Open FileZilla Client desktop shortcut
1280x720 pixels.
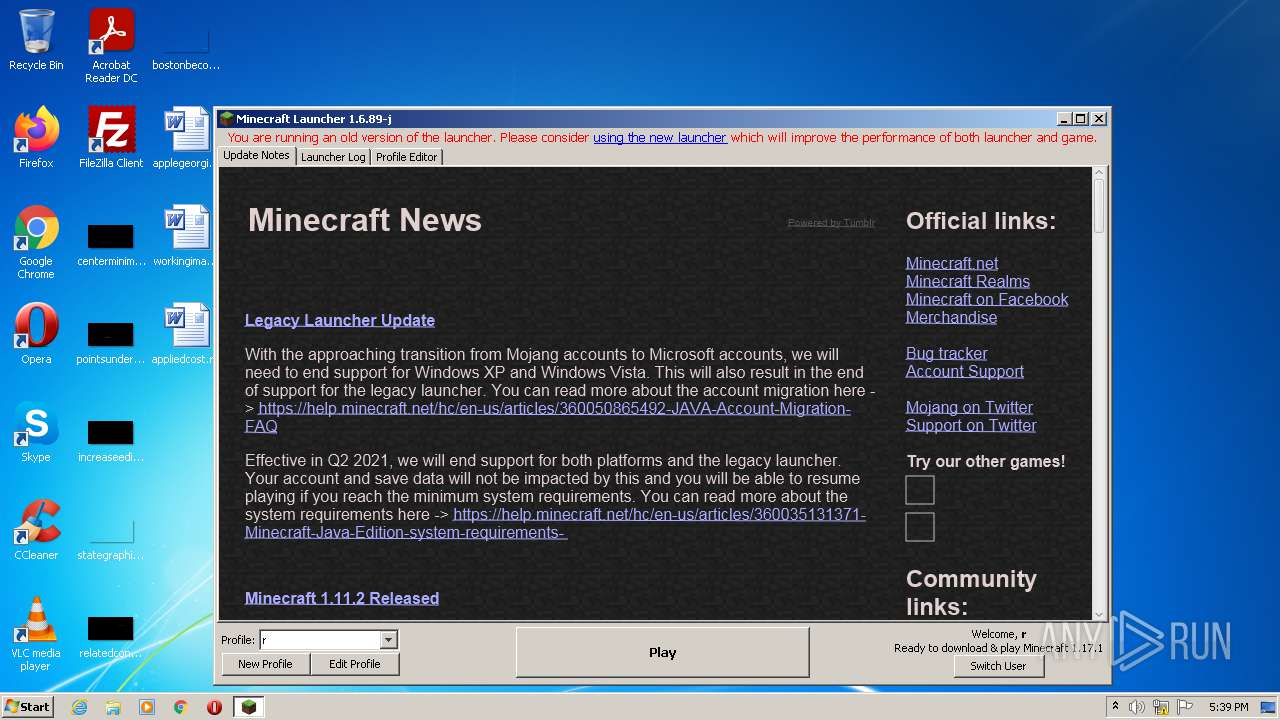tap(111, 138)
